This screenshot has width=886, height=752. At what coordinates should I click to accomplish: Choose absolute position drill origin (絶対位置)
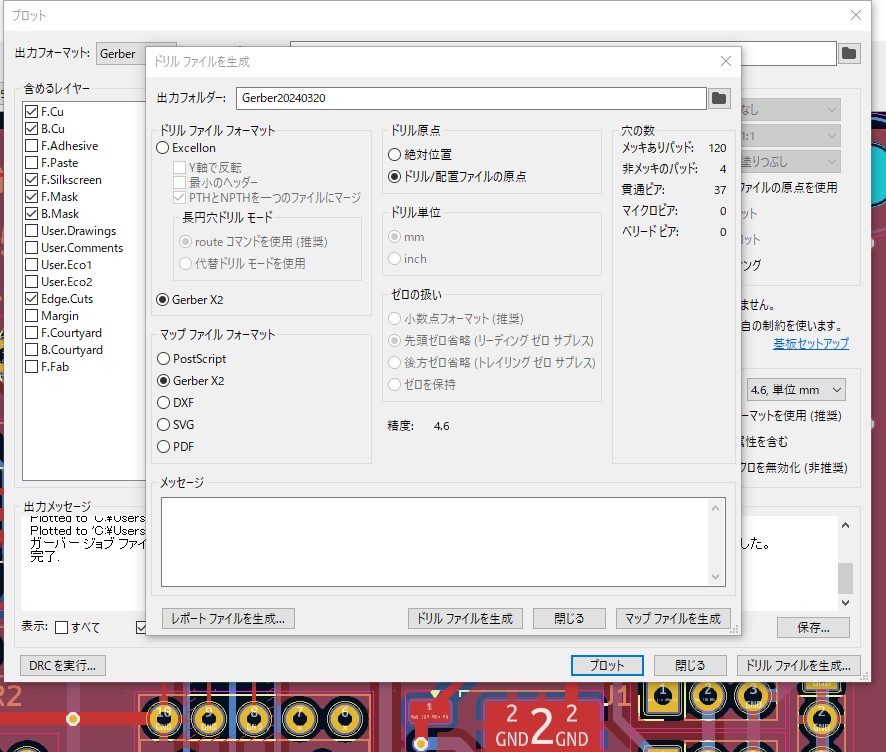coord(395,155)
